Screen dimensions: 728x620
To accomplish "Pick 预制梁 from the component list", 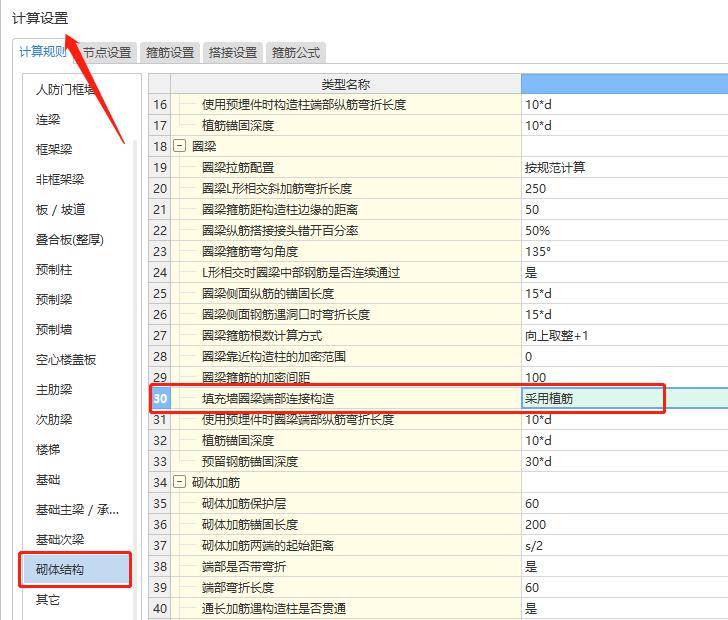I will (x=54, y=300).
